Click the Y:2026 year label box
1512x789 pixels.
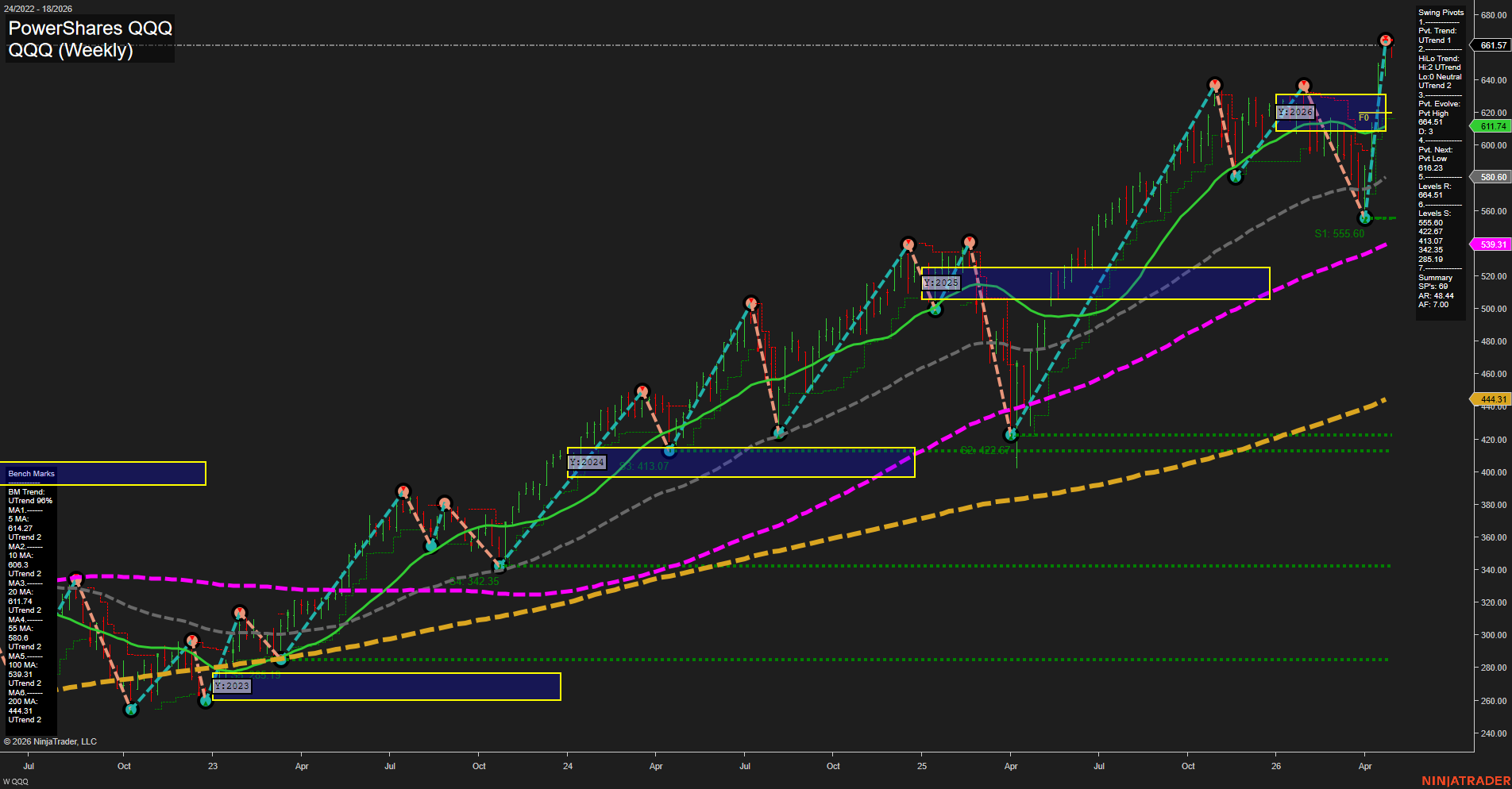coord(1296,113)
